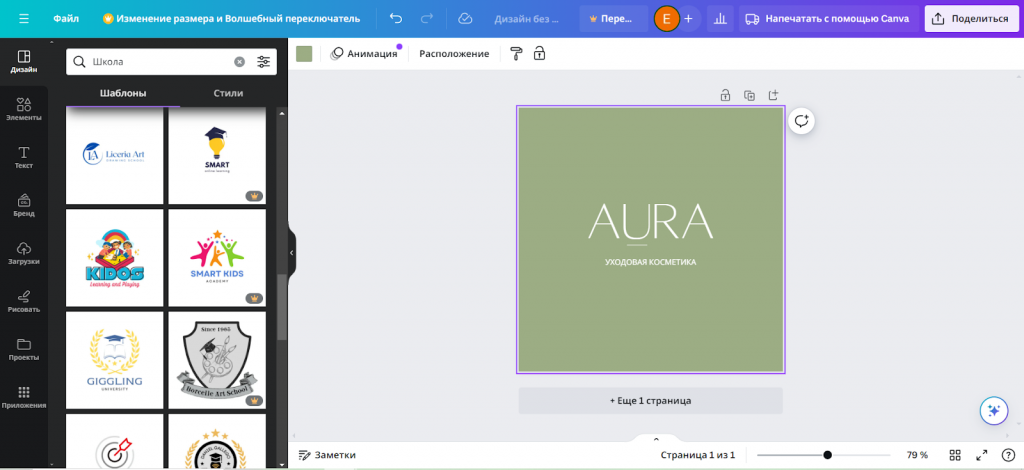Edit the design title field

tap(526, 19)
